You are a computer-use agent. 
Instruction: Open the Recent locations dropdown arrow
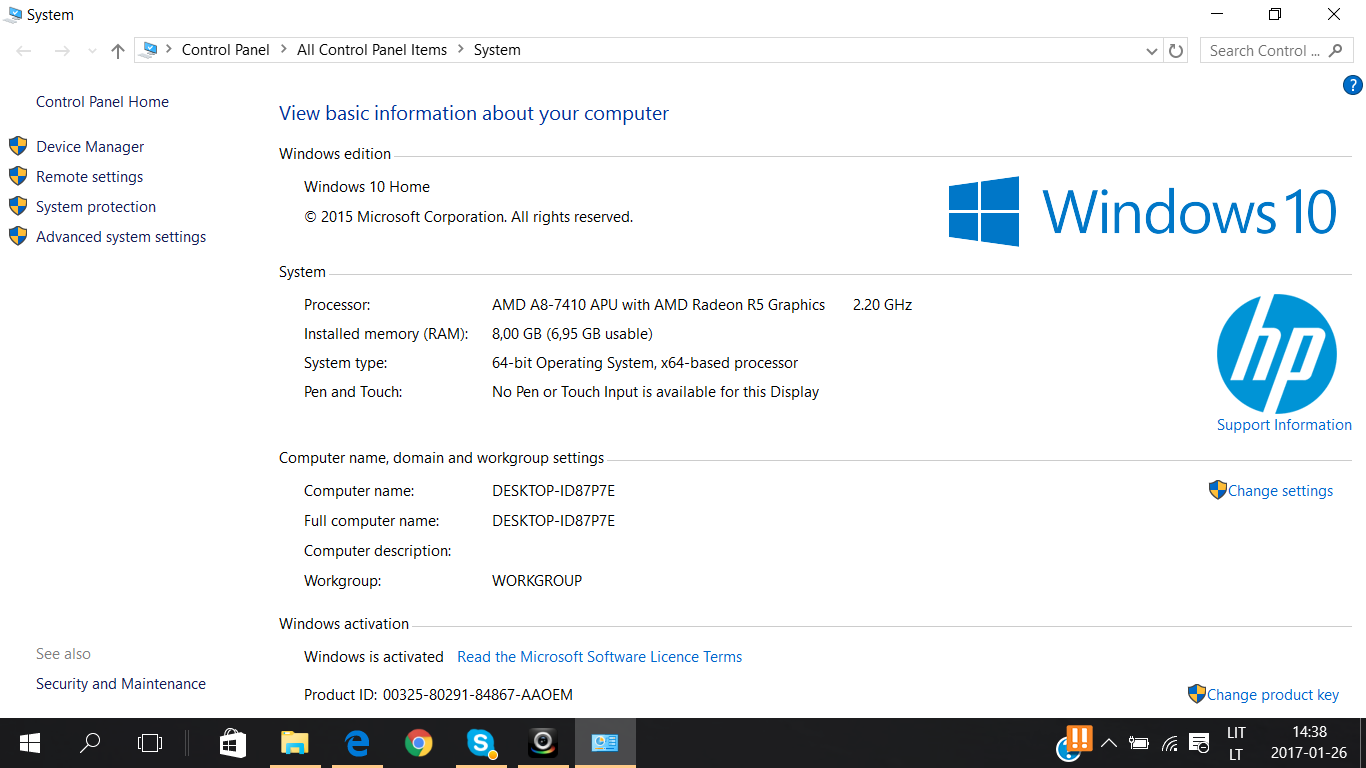(93, 51)
